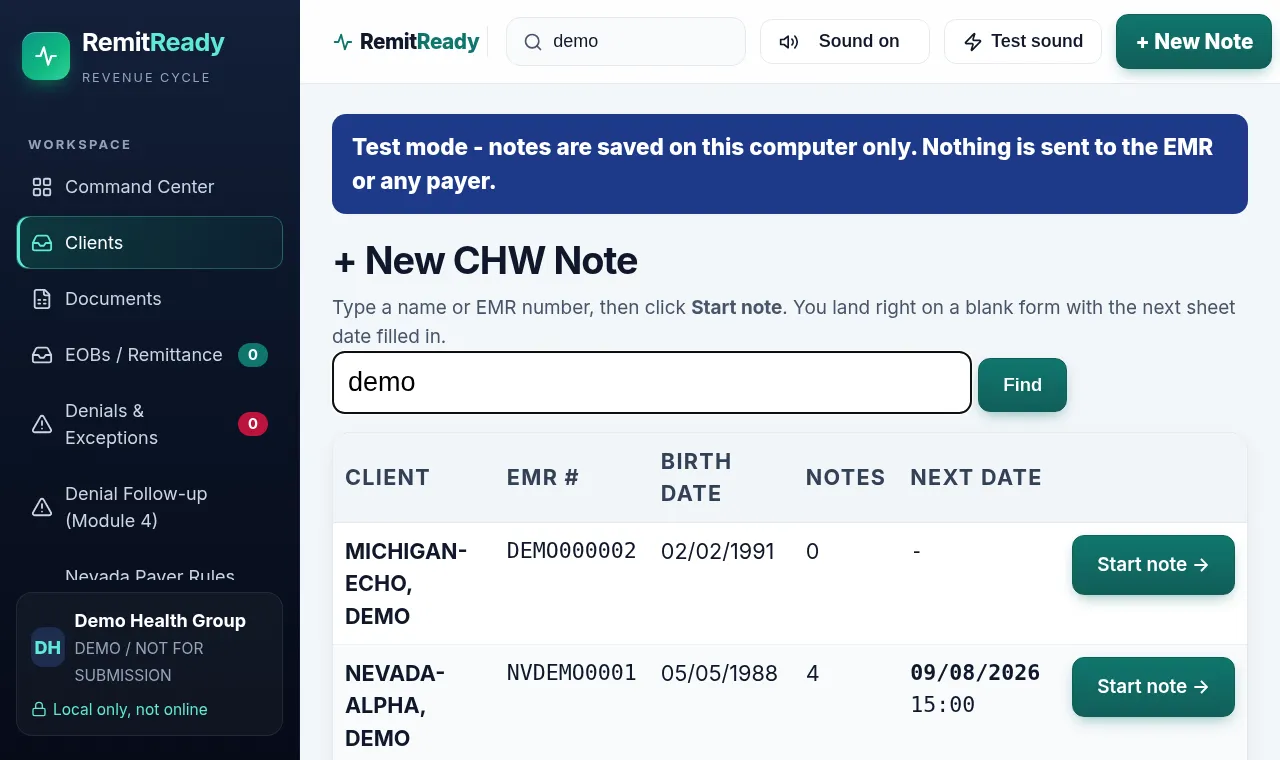Create a note with + New Note
This screenshot has height=760, width=1280.
click(1194, 42)
